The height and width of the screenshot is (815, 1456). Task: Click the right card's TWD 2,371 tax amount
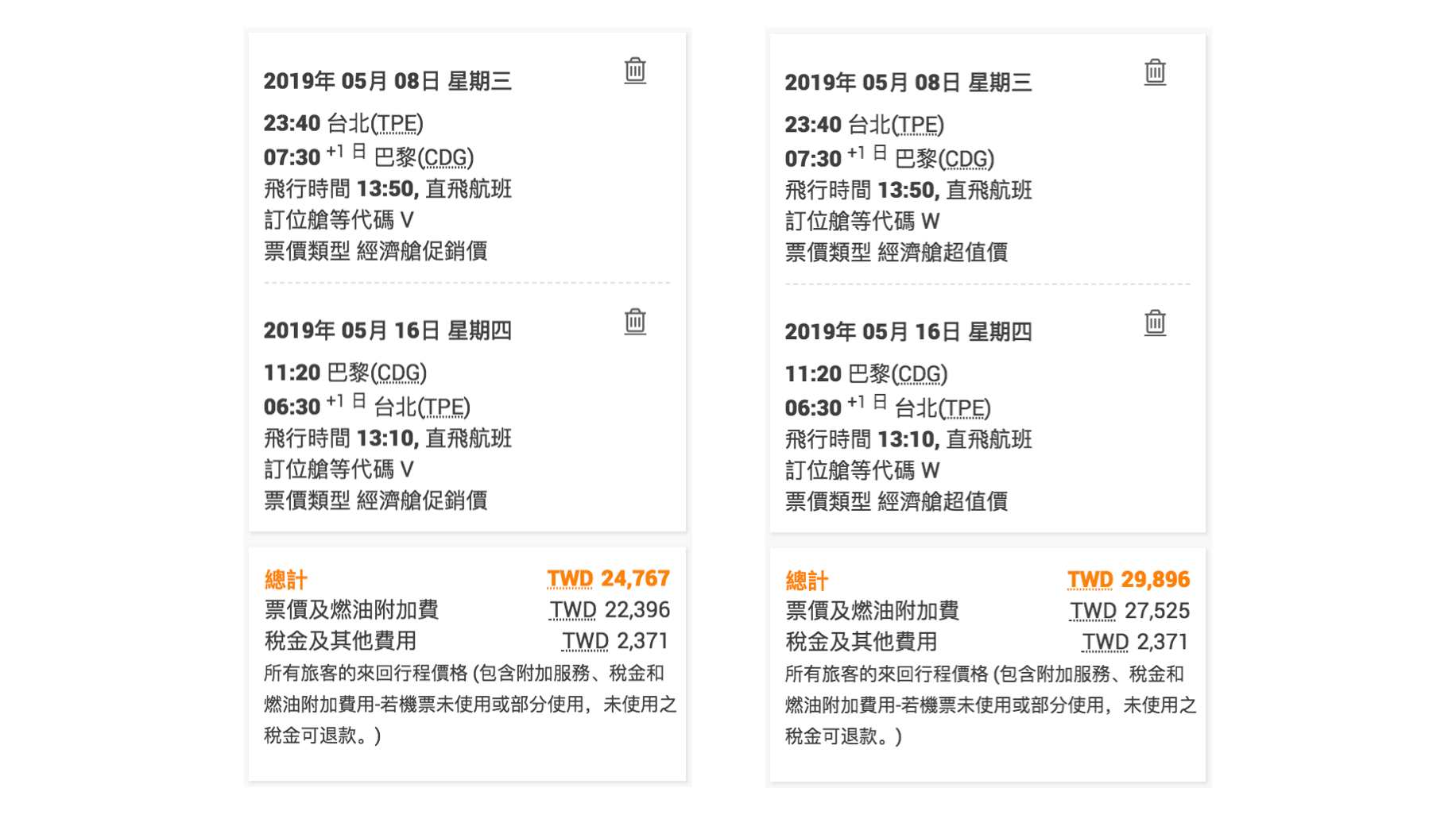coord(1135,642)
